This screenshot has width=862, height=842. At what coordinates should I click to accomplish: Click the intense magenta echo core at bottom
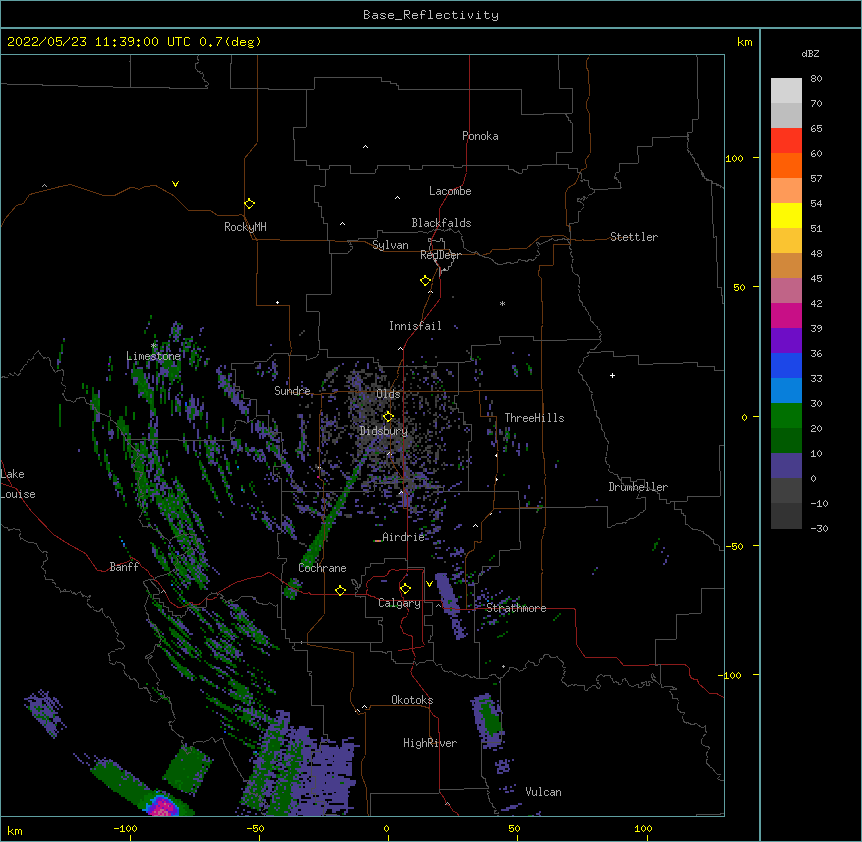(x=162, y=806)
